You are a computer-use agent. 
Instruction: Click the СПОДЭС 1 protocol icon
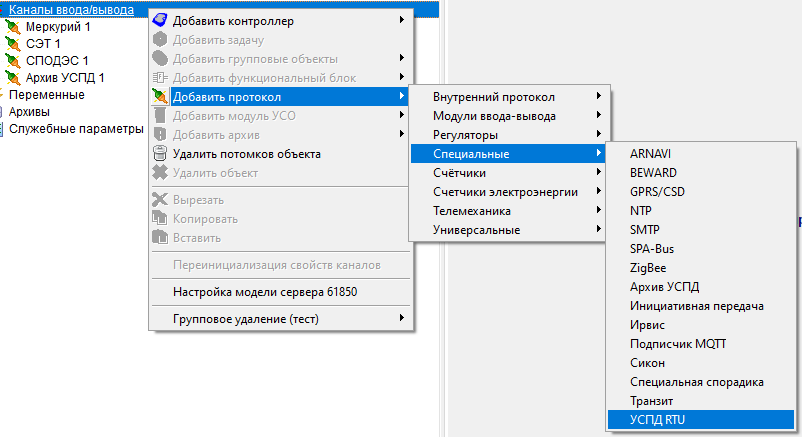pyautogui.click(x=12, y=61)
